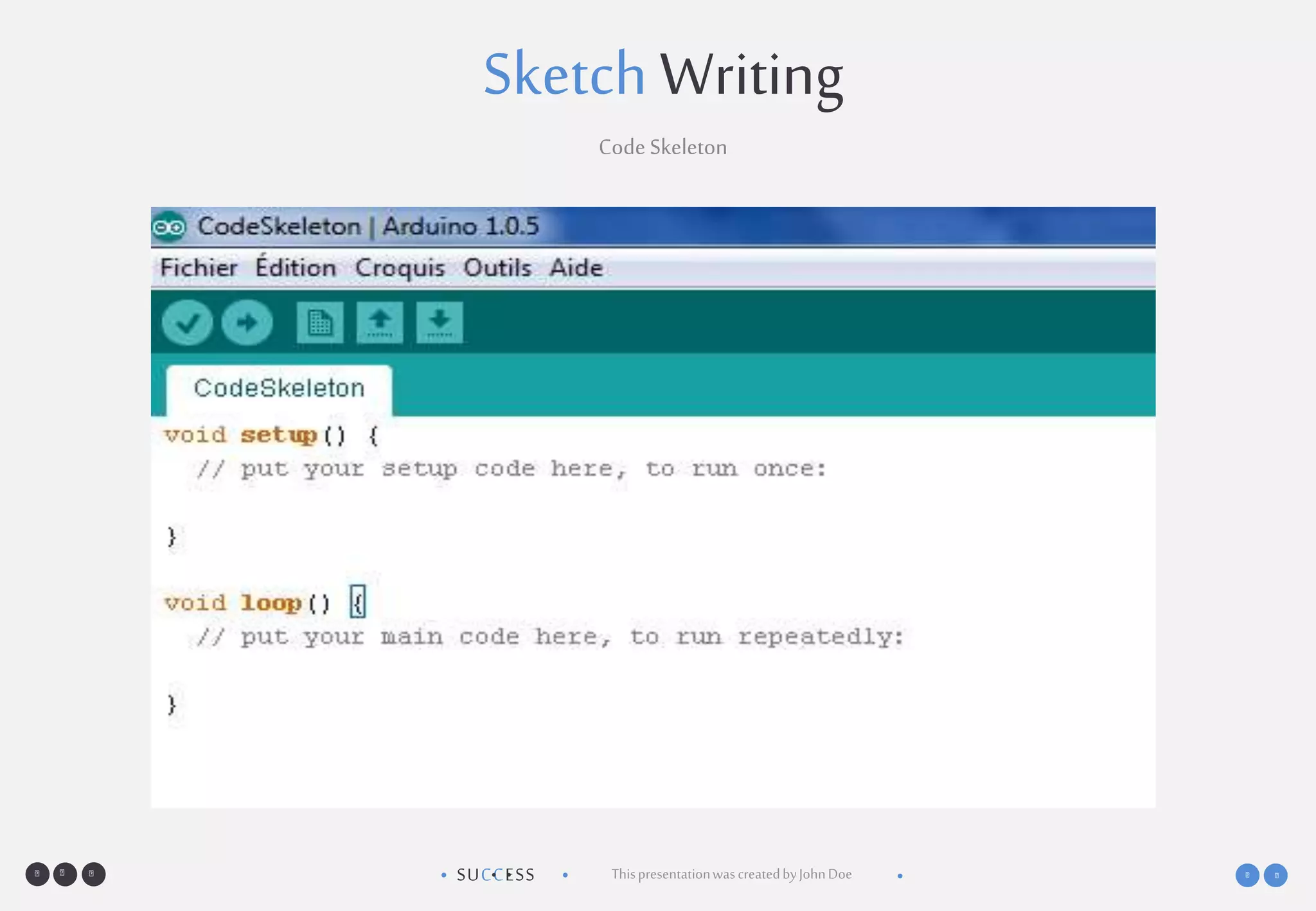Click the setup code comment line
The width and height of the screenshot is (1316, 911).
[x=511, y=469]
